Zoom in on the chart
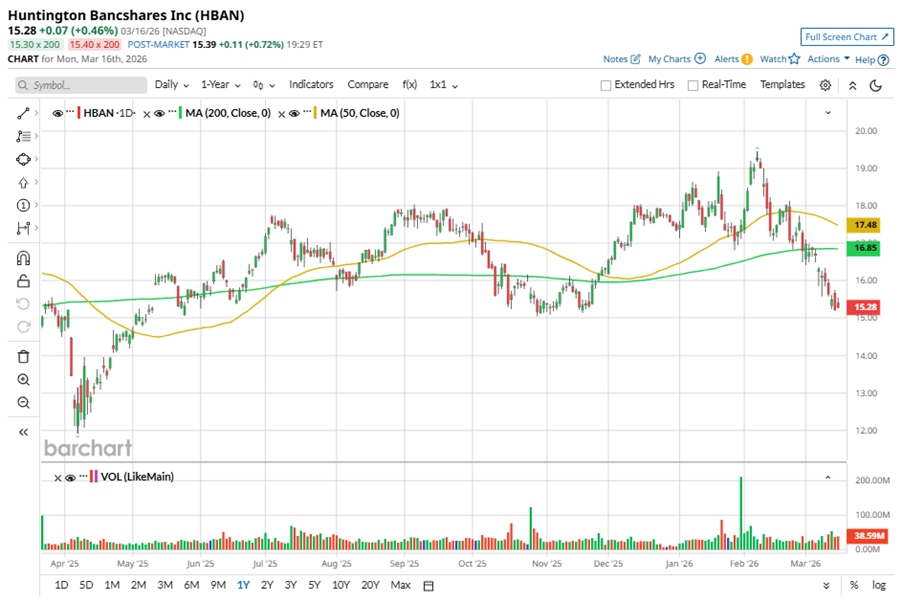 (23, 380)
